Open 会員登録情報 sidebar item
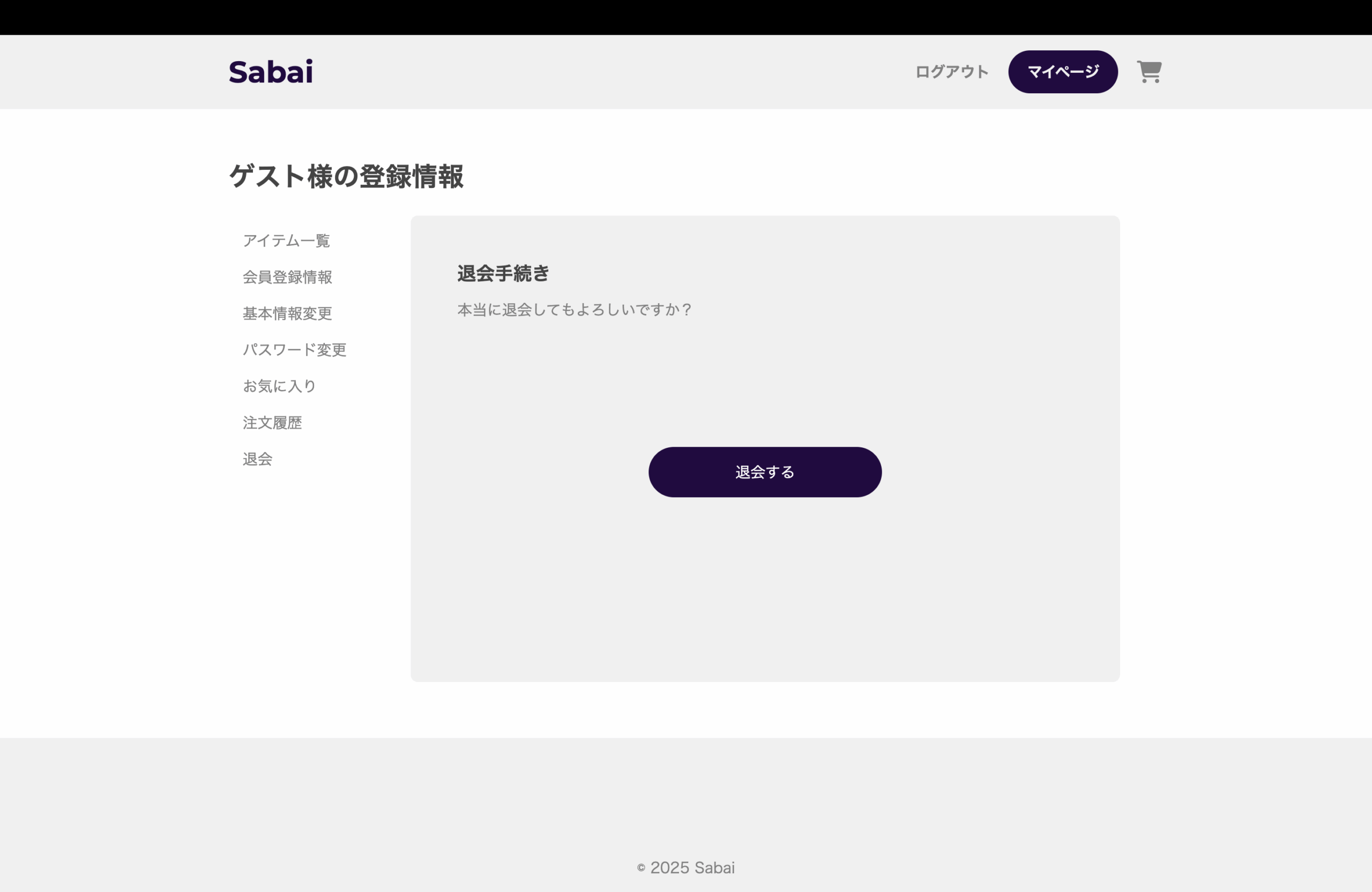Image resolution: width=1372 pixels, height=892 pixels. [x=287, y=277]
